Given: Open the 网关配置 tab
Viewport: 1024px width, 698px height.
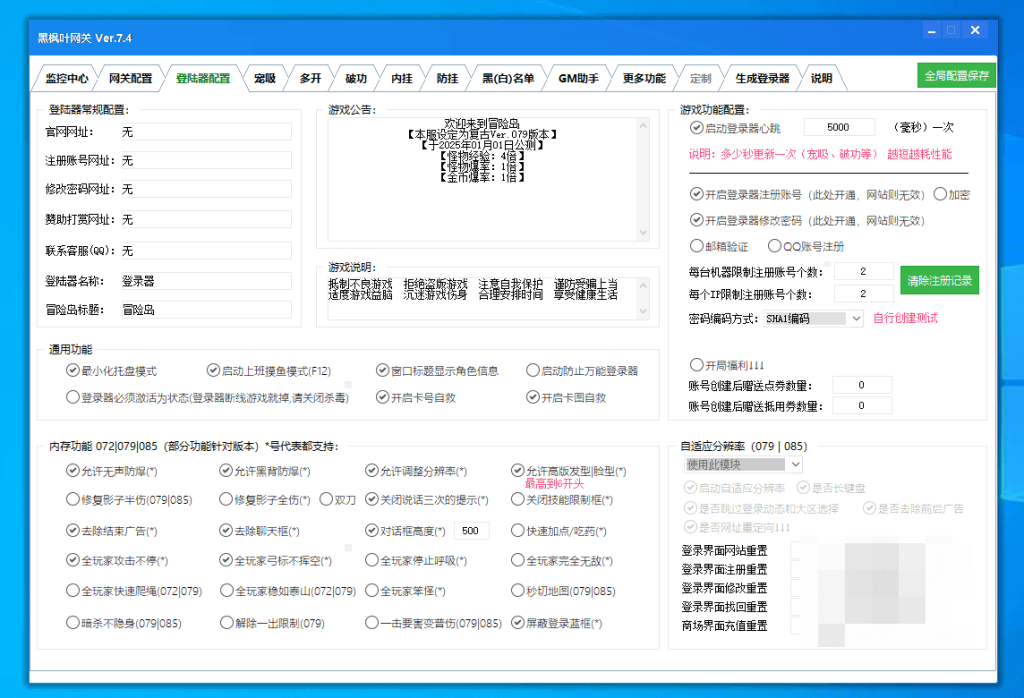Looking at the screenshot, I should (130, 78).
